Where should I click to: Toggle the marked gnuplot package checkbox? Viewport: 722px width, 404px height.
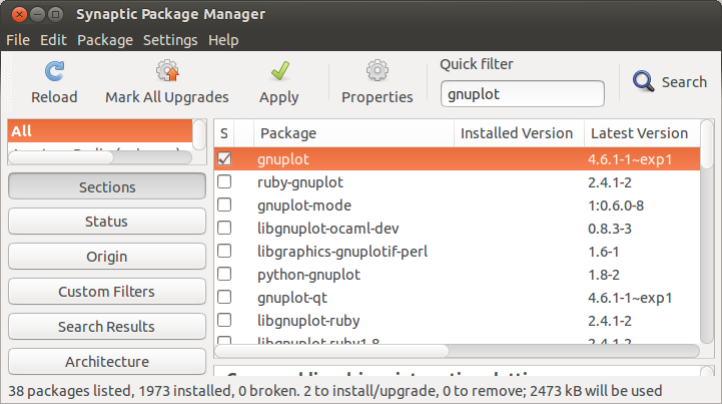coord(225,158)
